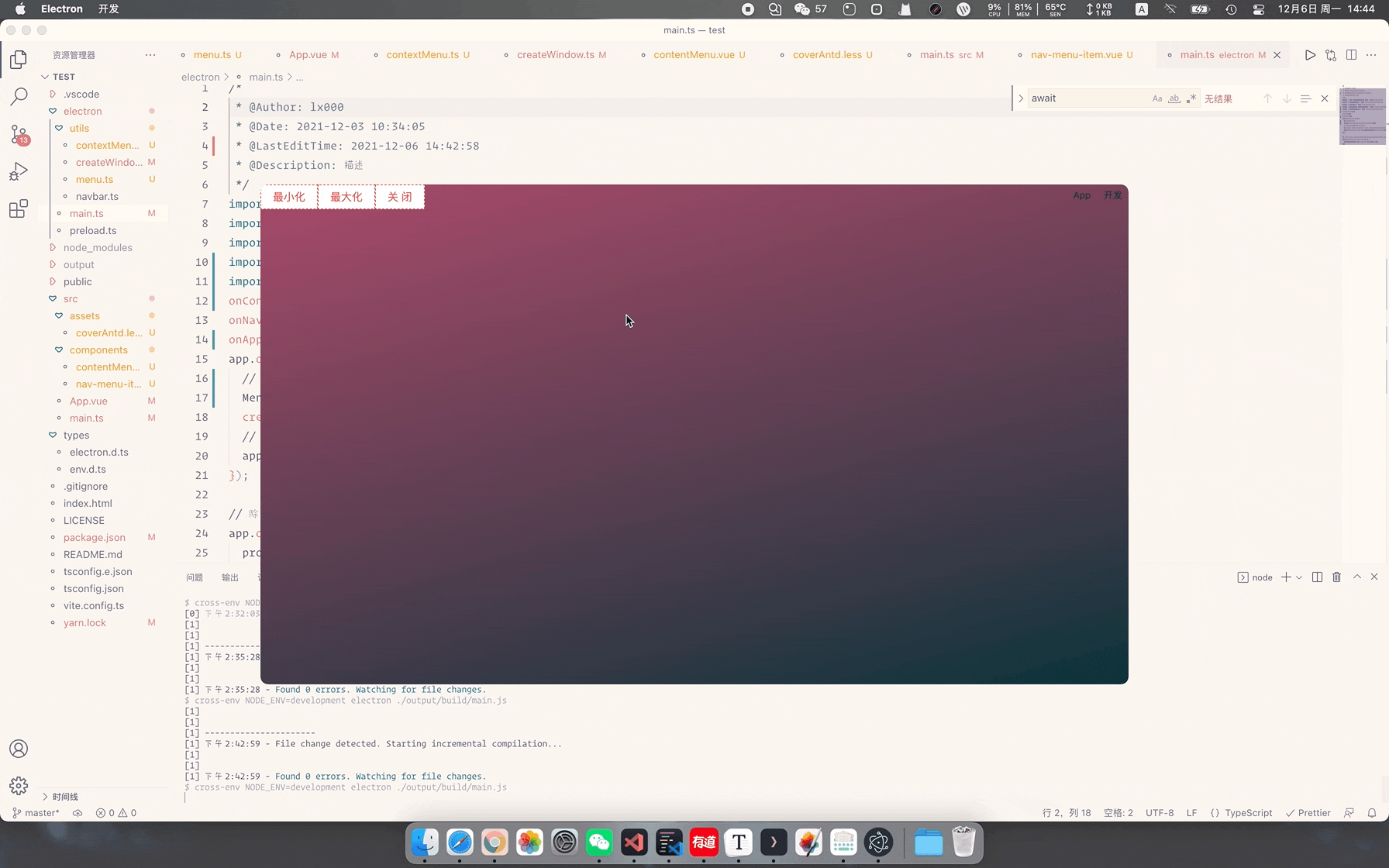Screen dimensions: 1389x868
Task: Expand the 时间线 timeline section
Action: pyautogui.click(x=64, y=796)
